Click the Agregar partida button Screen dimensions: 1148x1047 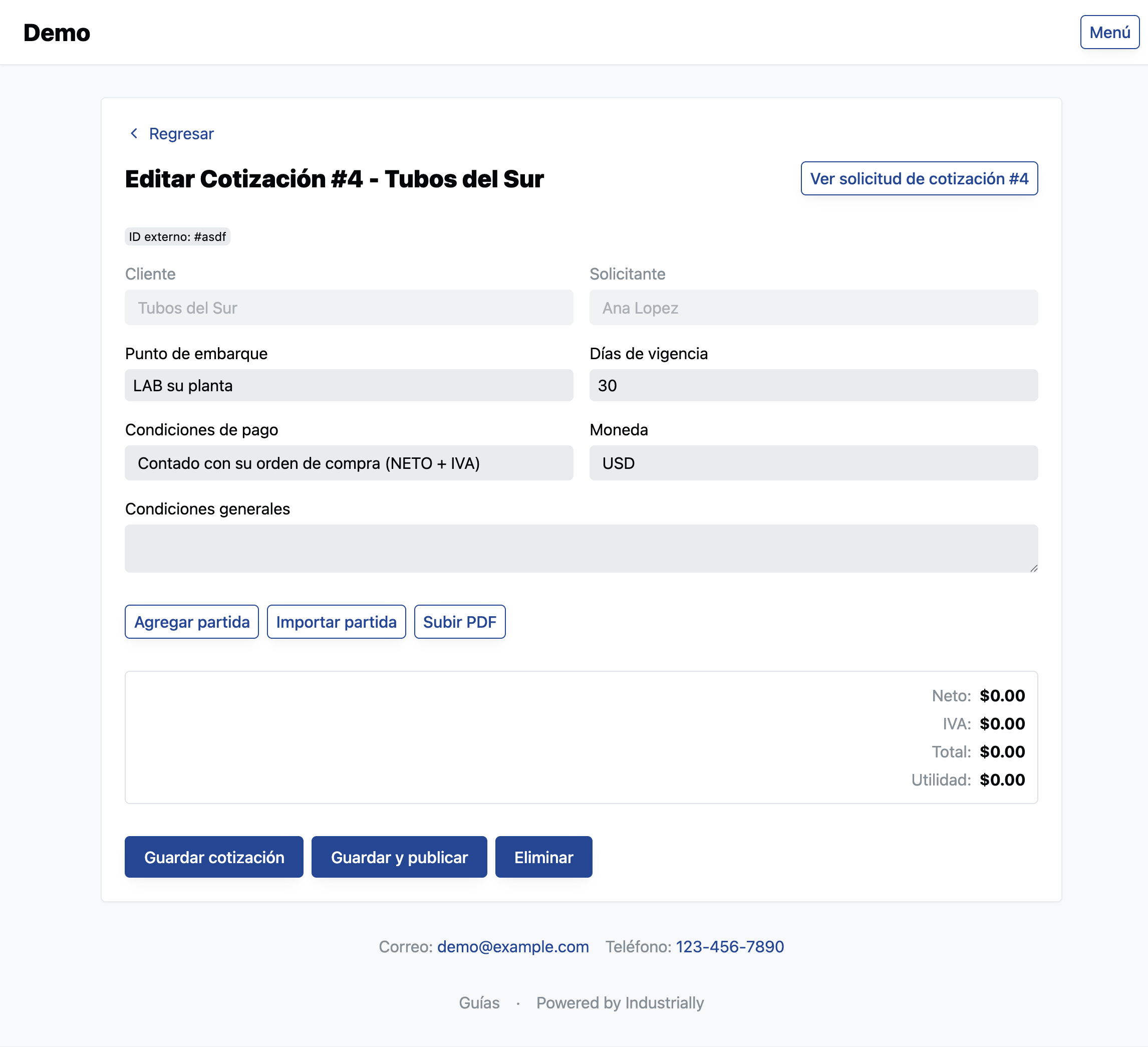[191, 622]
